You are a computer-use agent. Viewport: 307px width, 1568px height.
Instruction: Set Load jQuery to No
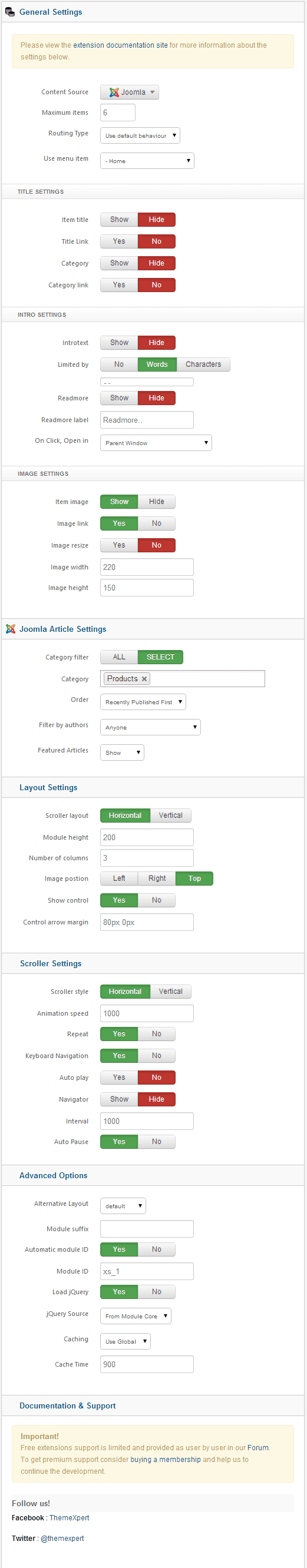point(157,1292)
